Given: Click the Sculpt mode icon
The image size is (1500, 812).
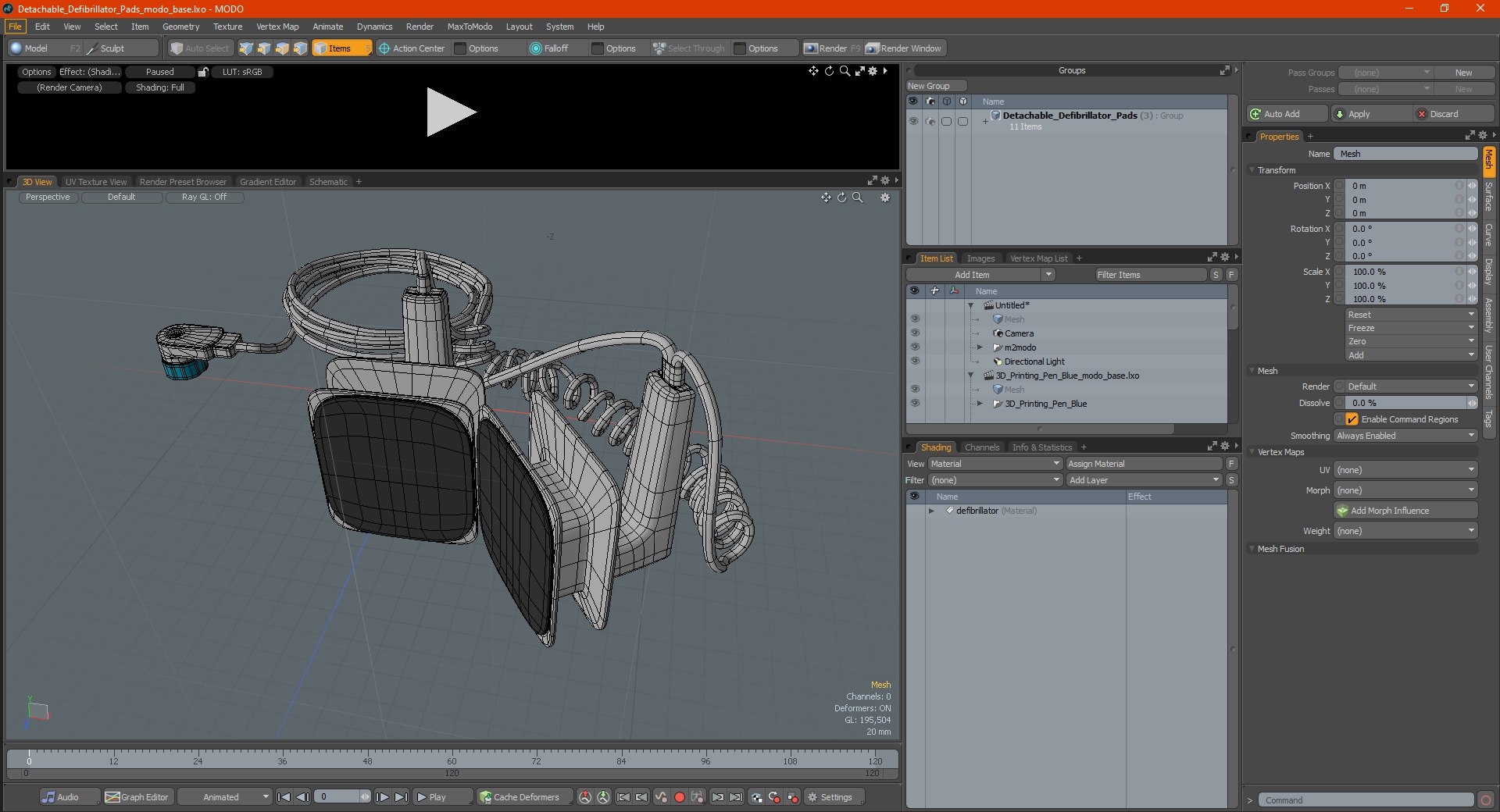Looking at the screenshot, I should [93, 48].
